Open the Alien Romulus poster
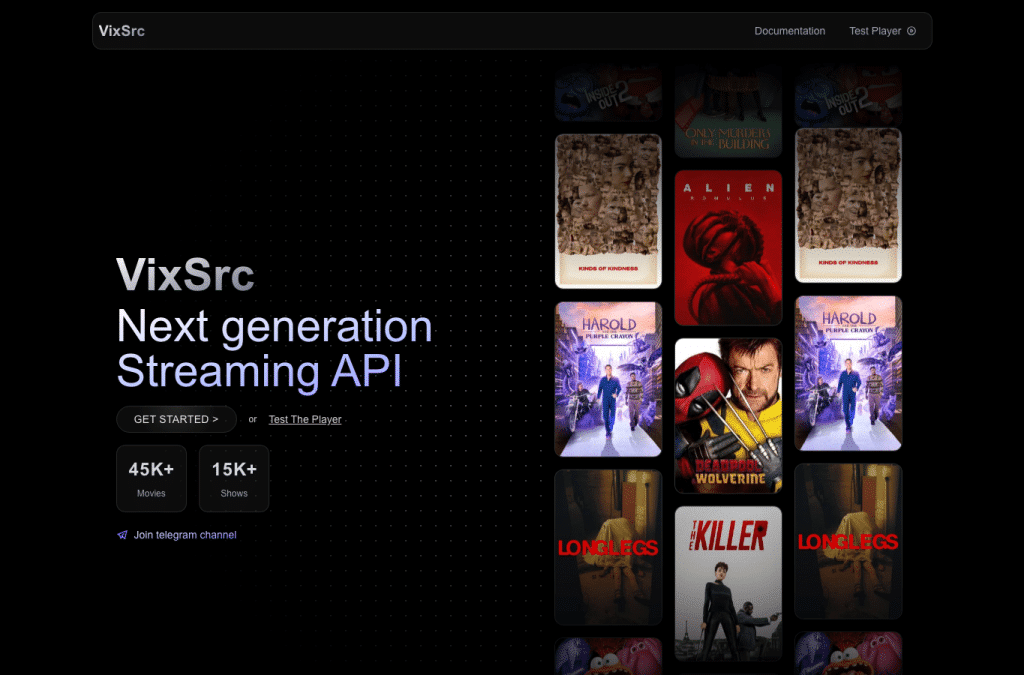The width and height of the screenshot is (1024, 675). pos(728,247)
